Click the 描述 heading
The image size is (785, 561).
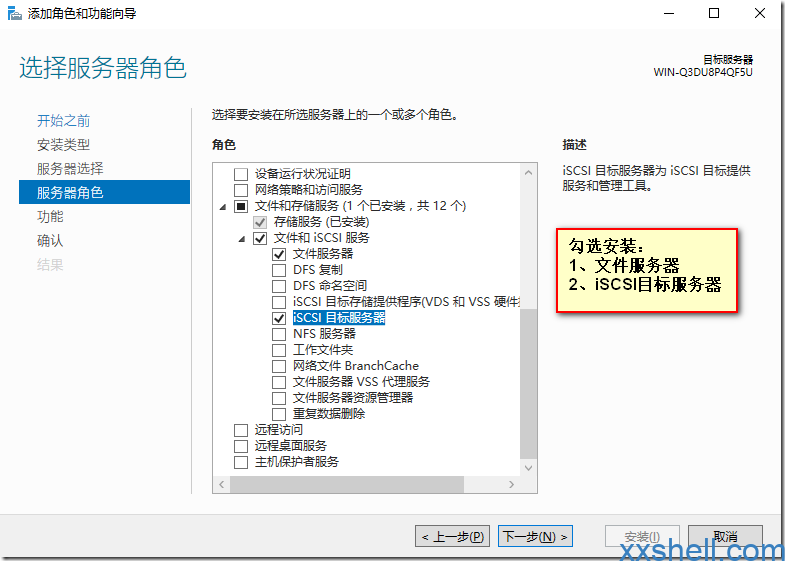click(x=574, y=145)
